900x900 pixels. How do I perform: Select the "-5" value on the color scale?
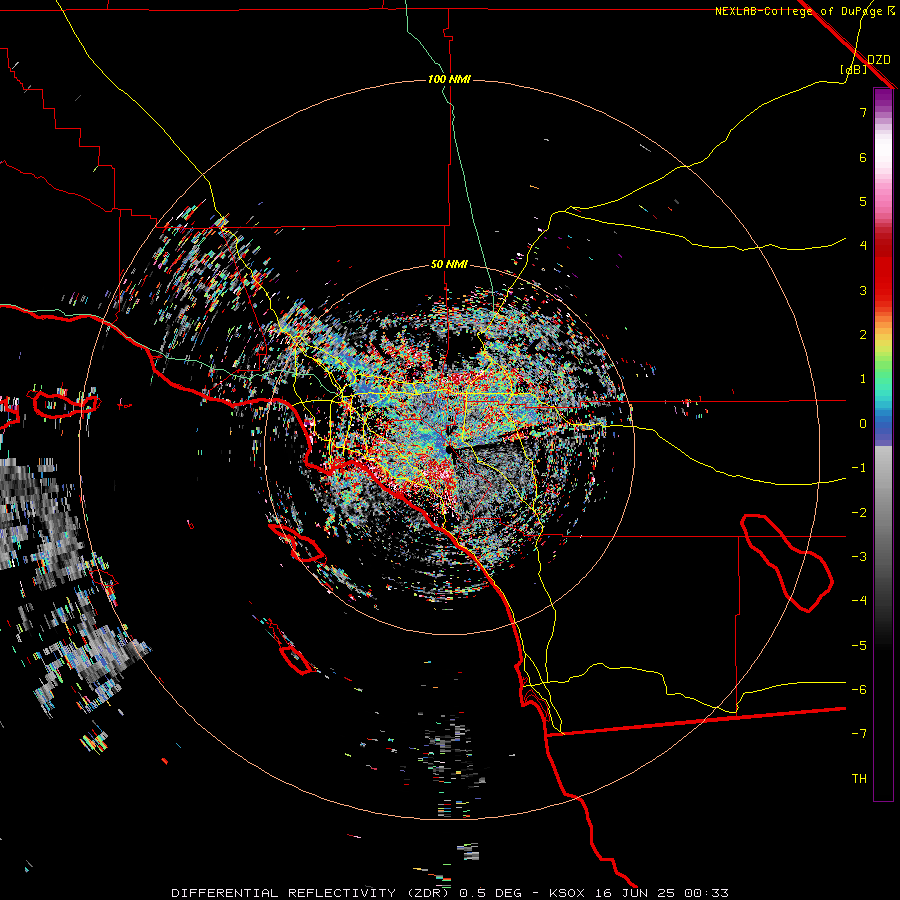(859, 646)
